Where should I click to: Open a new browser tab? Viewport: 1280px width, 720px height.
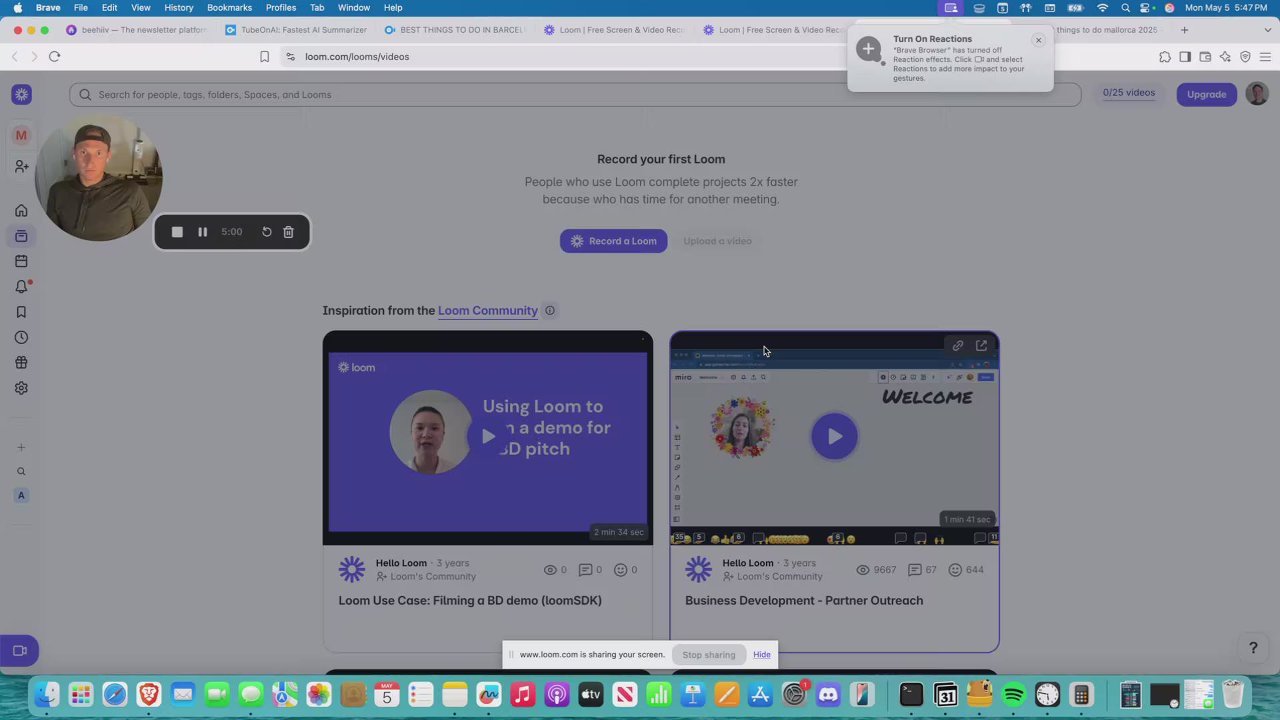pyautogui.click(x=1184, y=30)
